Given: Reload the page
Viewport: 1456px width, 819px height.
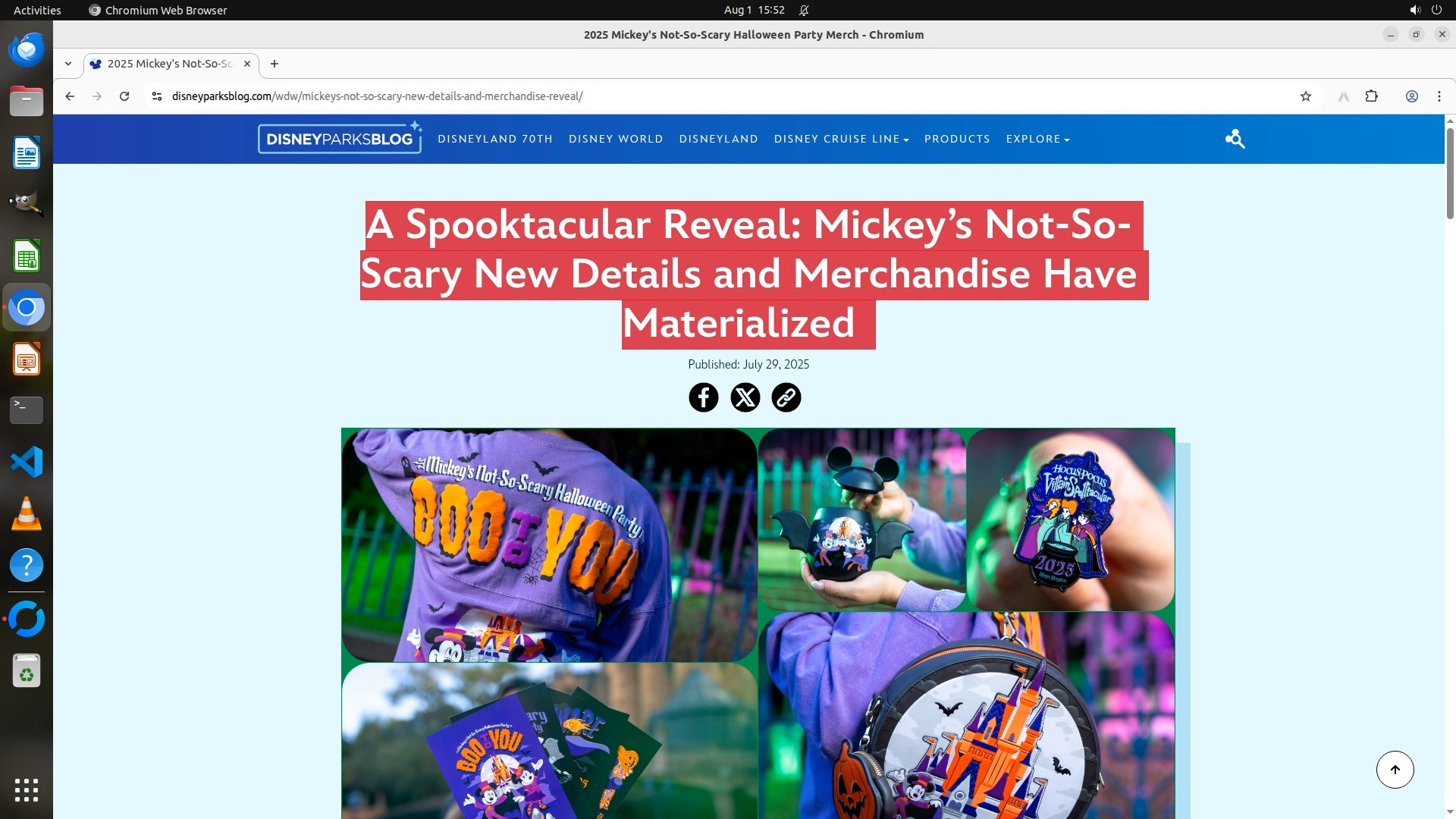Looking at the screenshot, I should click(x=124, y=96).
